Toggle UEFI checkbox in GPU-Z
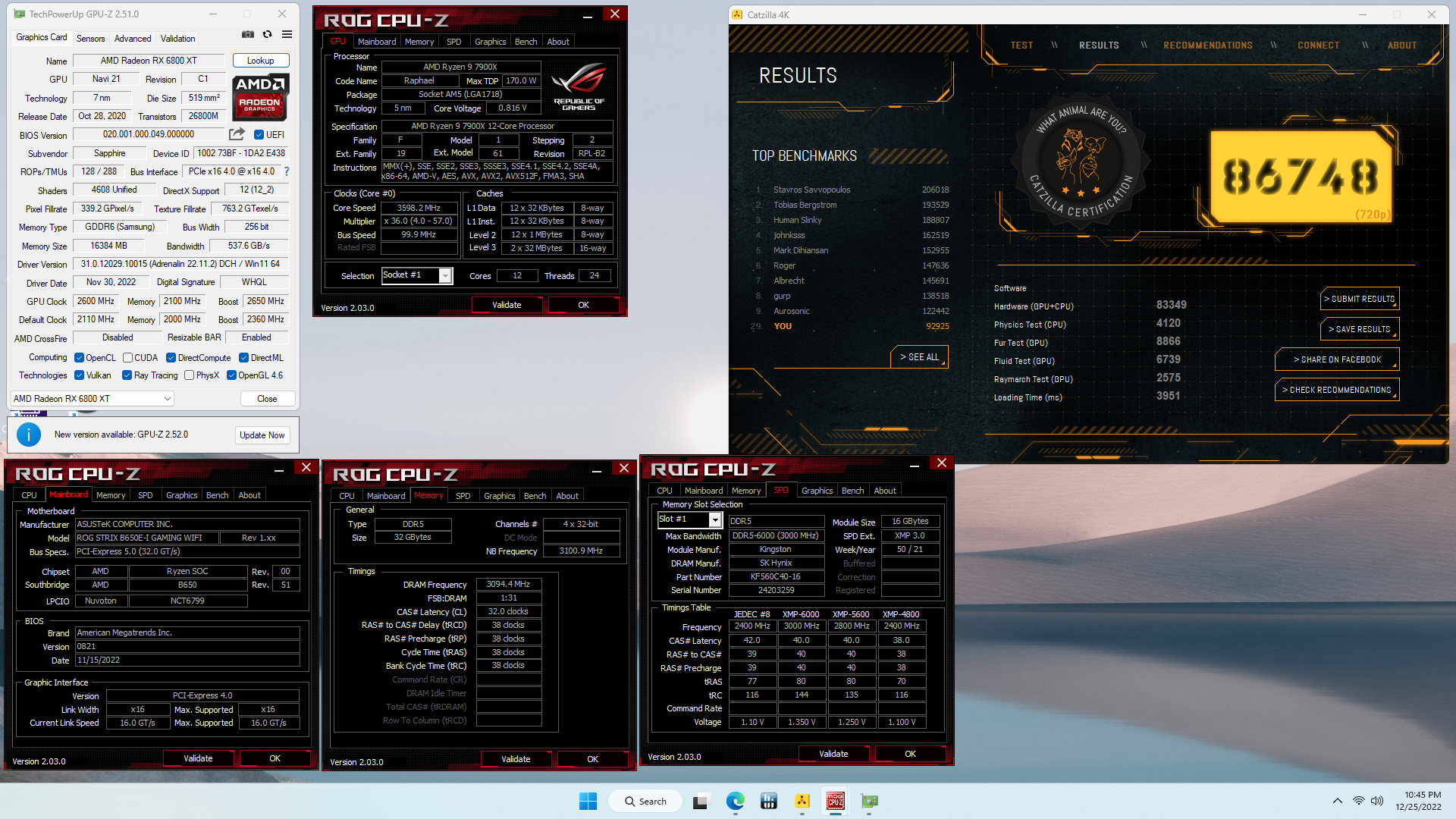Screen dimensions: 1456x819 coord(259,135)
